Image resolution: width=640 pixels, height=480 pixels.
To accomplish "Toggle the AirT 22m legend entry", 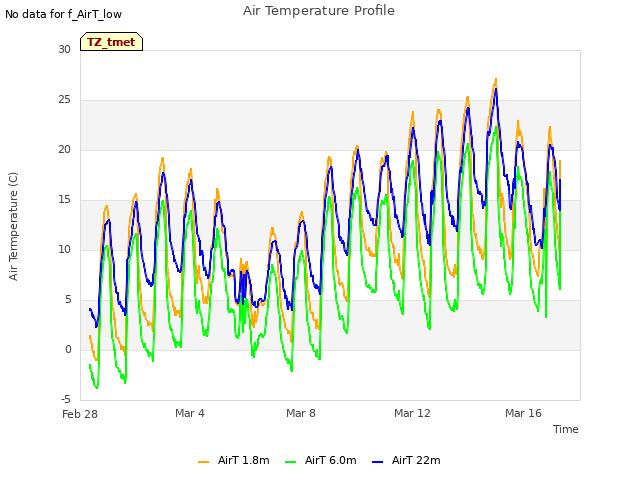I will pyautogui.click(x=406, y=460).
